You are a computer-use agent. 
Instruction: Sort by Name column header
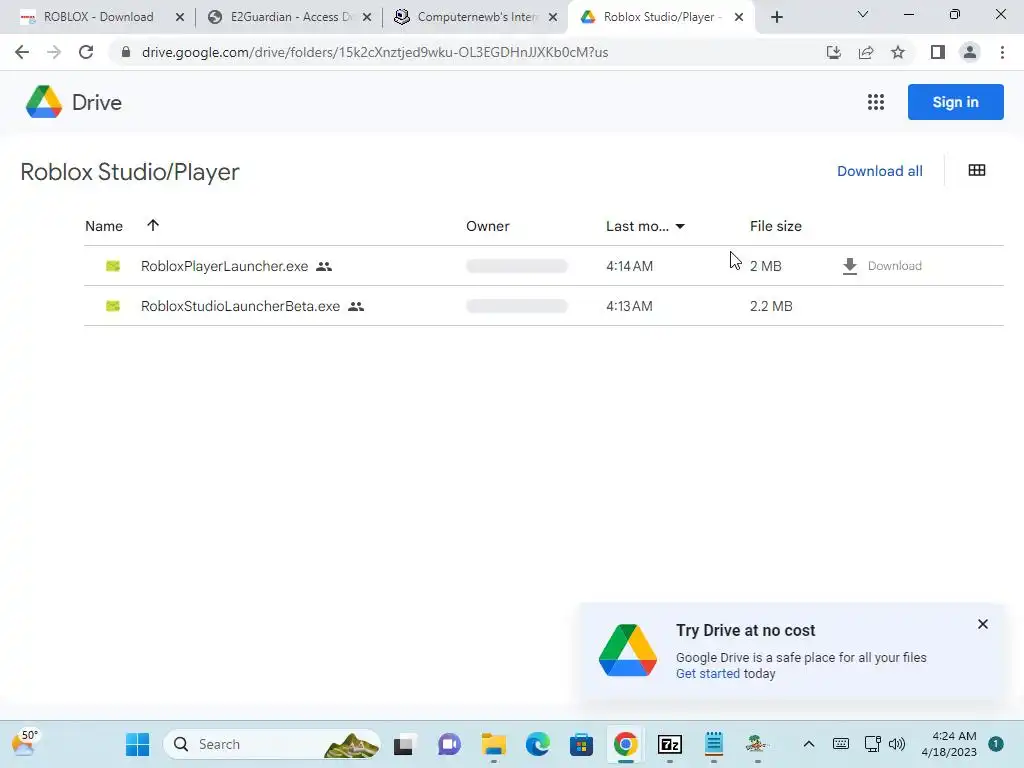pyautogui.click(x=104, y=226)
